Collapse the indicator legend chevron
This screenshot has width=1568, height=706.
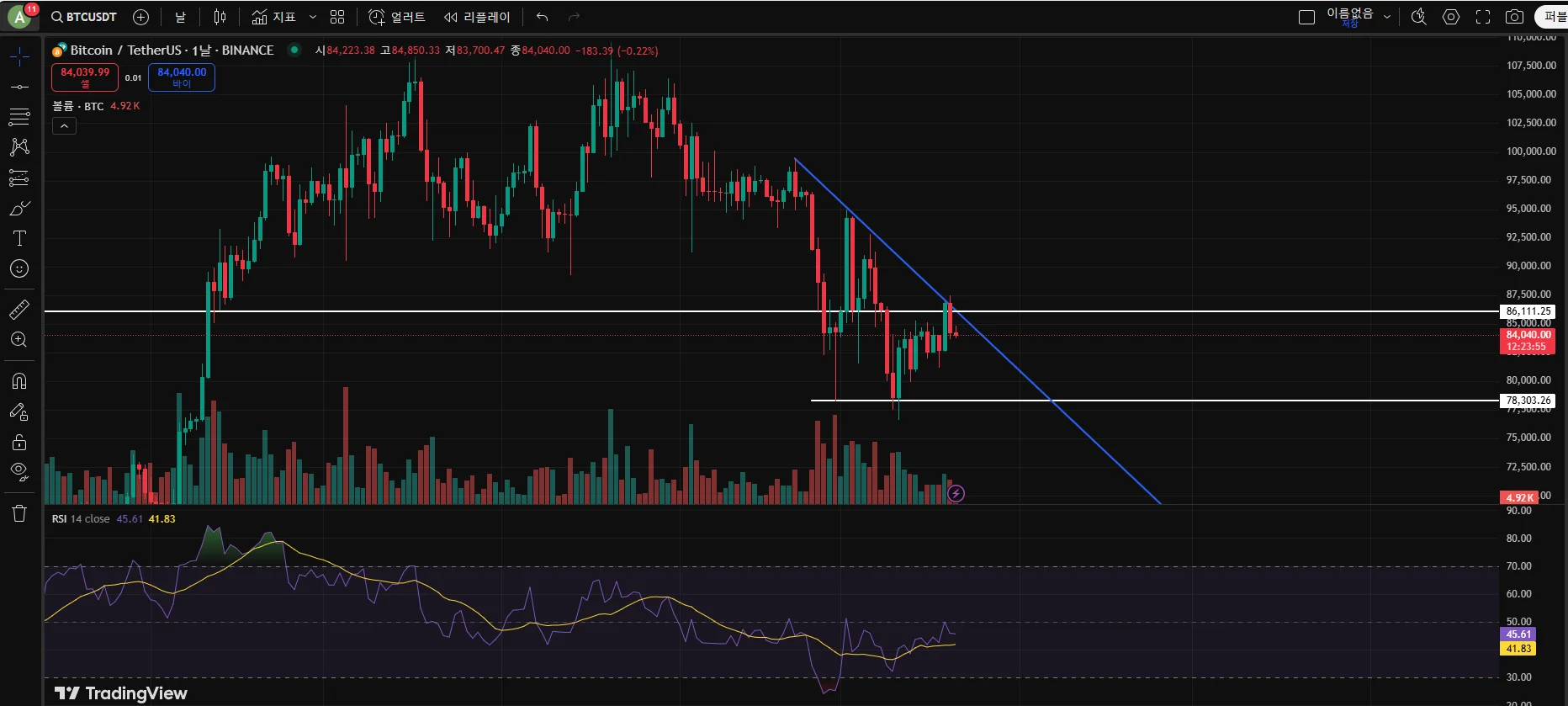coord(64,125)
